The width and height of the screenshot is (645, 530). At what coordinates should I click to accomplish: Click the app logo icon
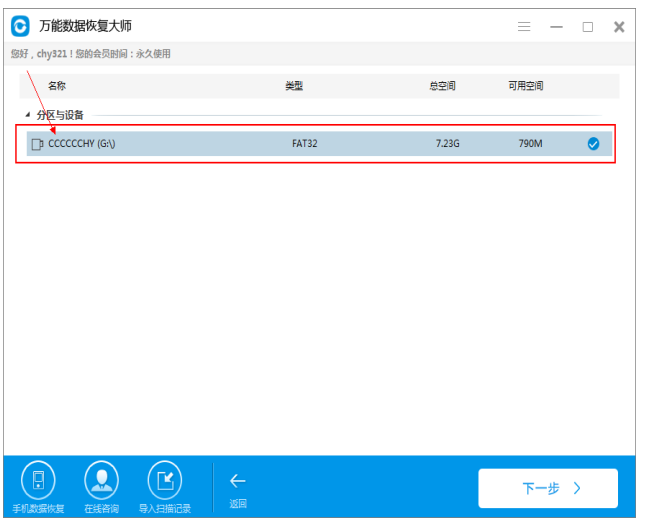coord(20,26)
